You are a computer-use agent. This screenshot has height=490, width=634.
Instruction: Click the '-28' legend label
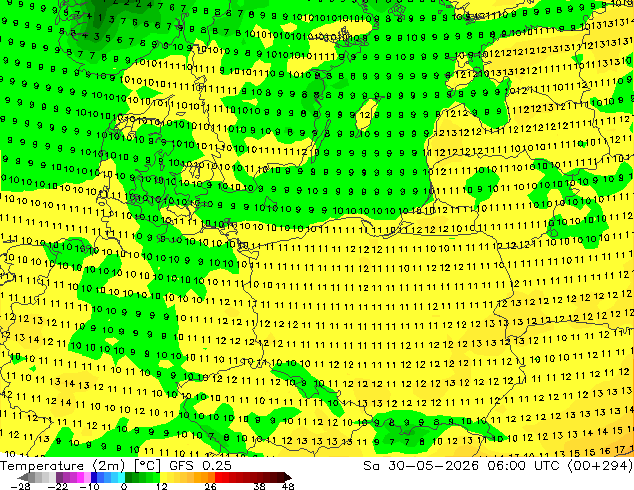20,486
